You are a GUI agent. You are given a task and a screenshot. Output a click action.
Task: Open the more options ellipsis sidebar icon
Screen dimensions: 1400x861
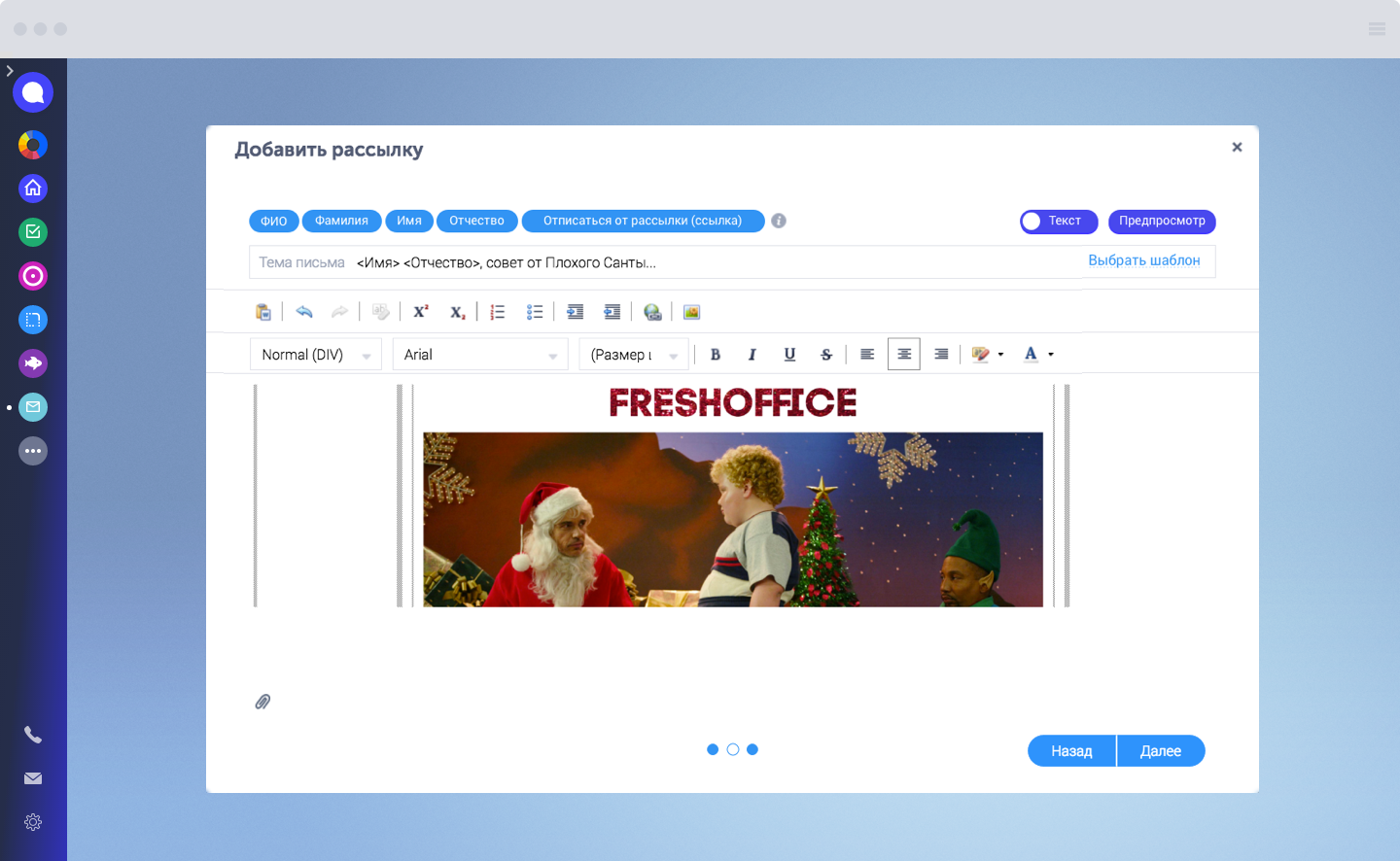(x=33, y=451)
